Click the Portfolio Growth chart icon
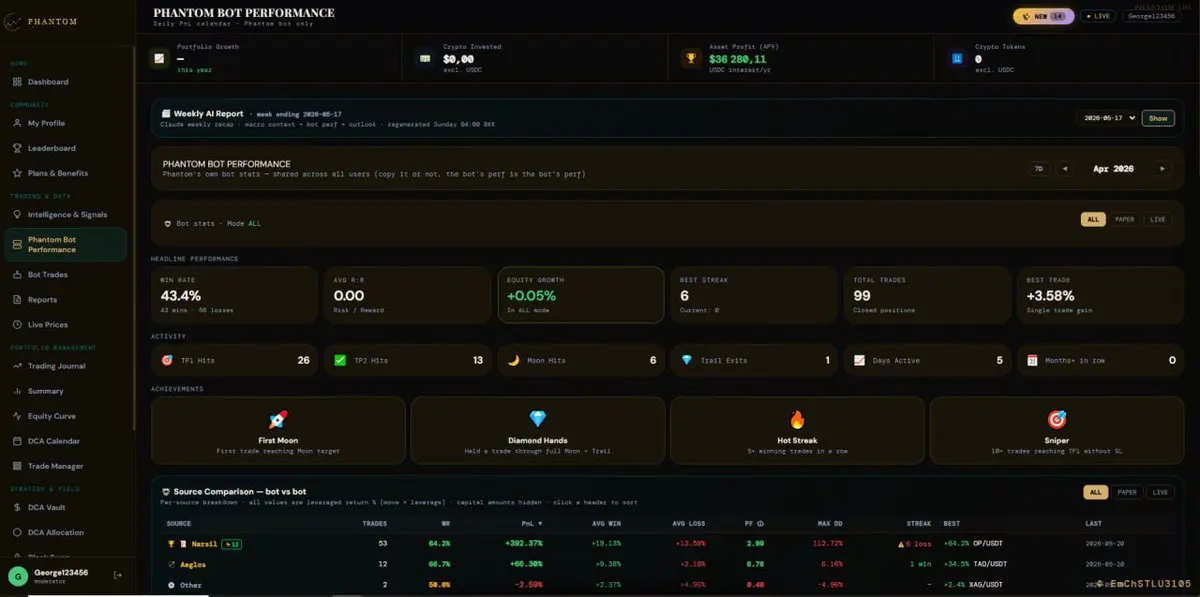The image size is (1200, 597). click(x=159, y=59)
